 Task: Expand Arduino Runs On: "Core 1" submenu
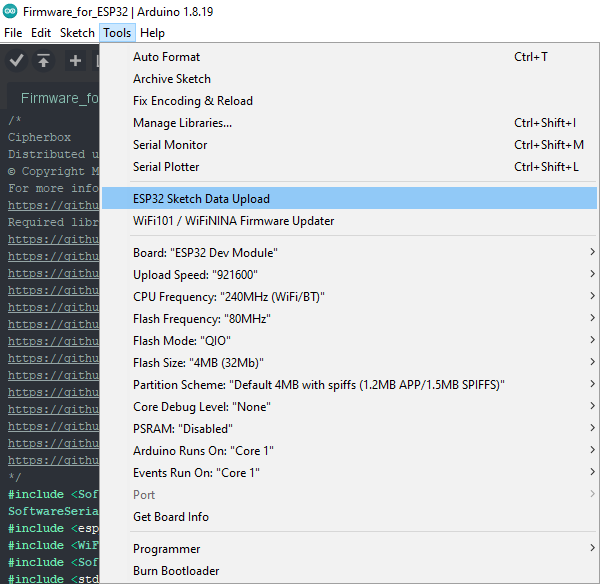(x=349, y=451)
